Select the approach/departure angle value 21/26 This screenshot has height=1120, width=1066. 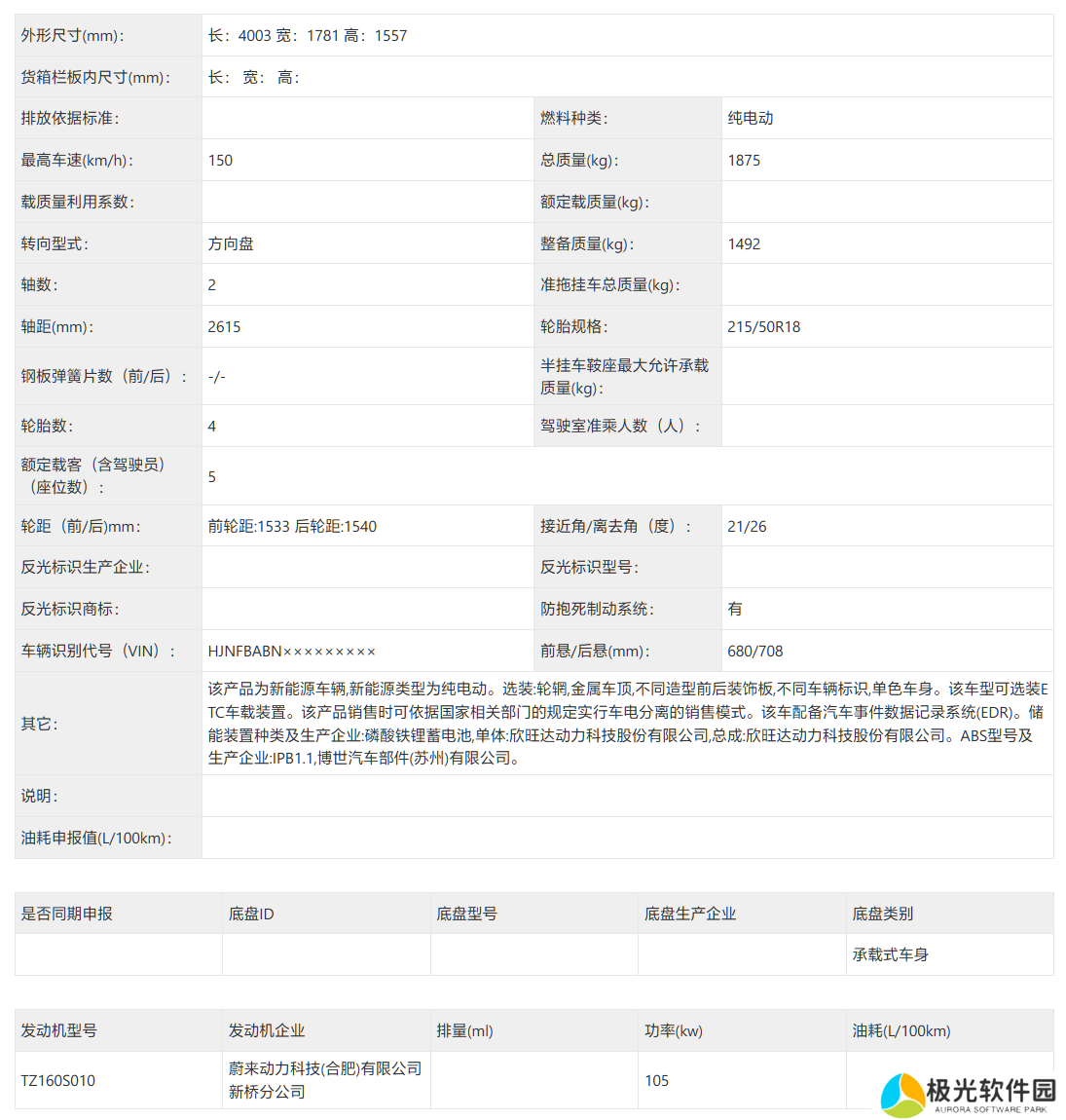click(x=747, y=527)
